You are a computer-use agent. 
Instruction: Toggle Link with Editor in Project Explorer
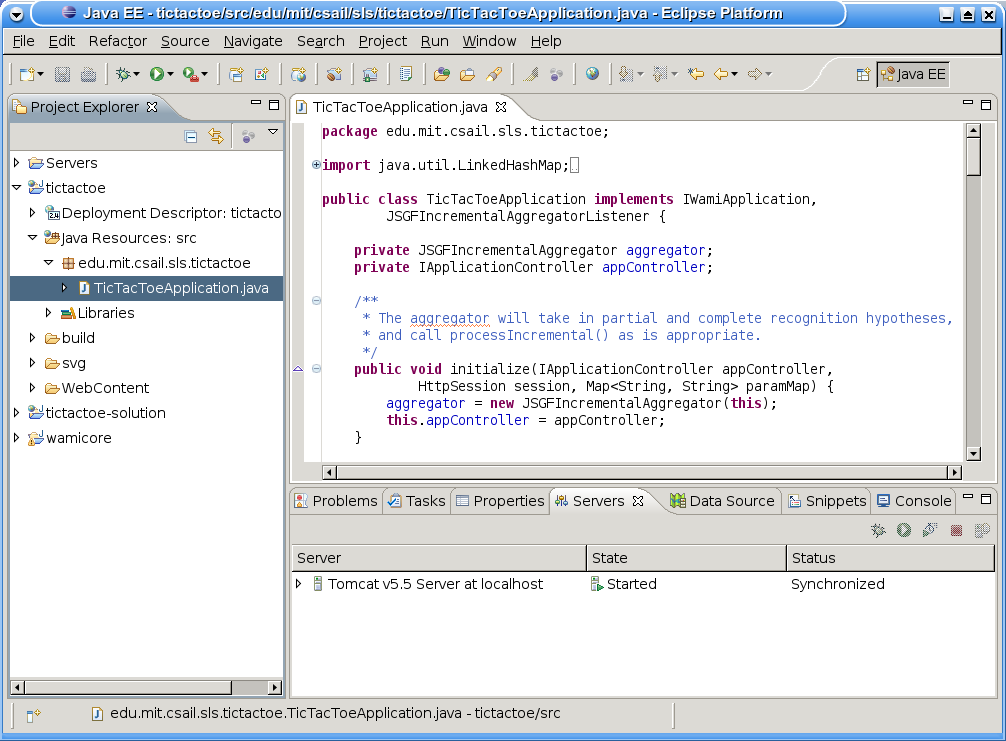click(215, 137)
